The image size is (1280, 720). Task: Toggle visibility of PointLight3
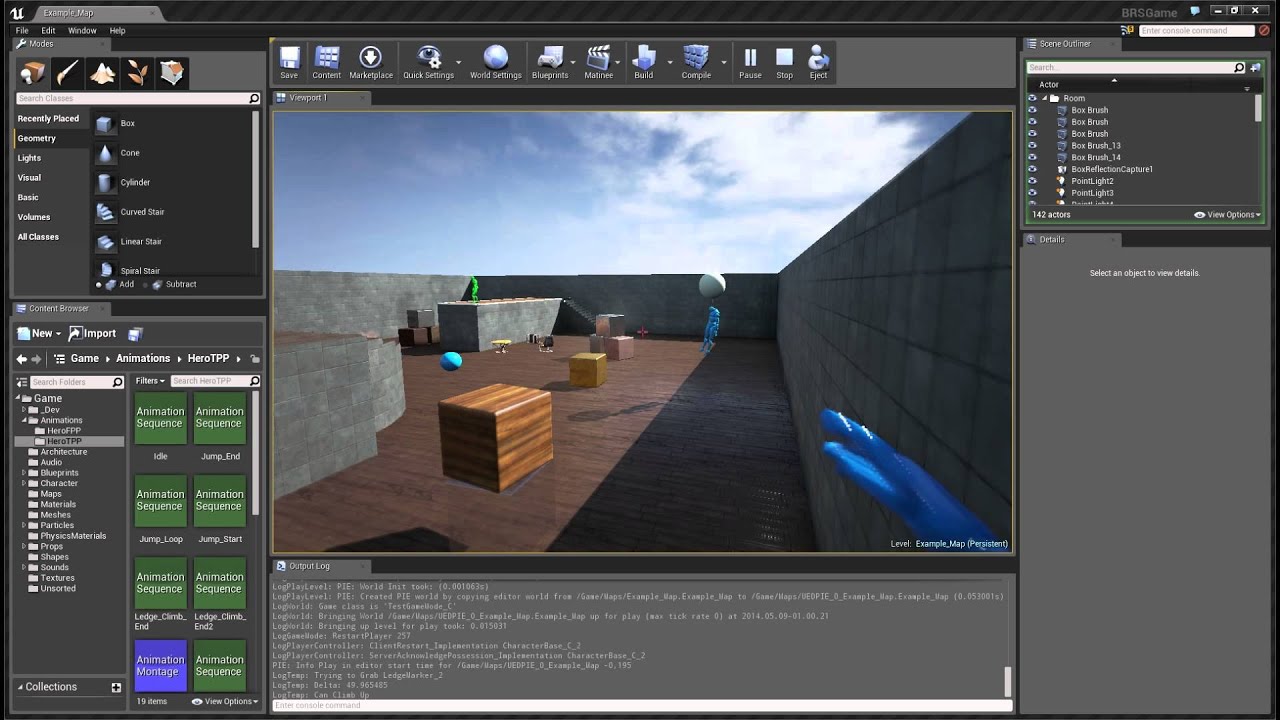pos(1033,193)
